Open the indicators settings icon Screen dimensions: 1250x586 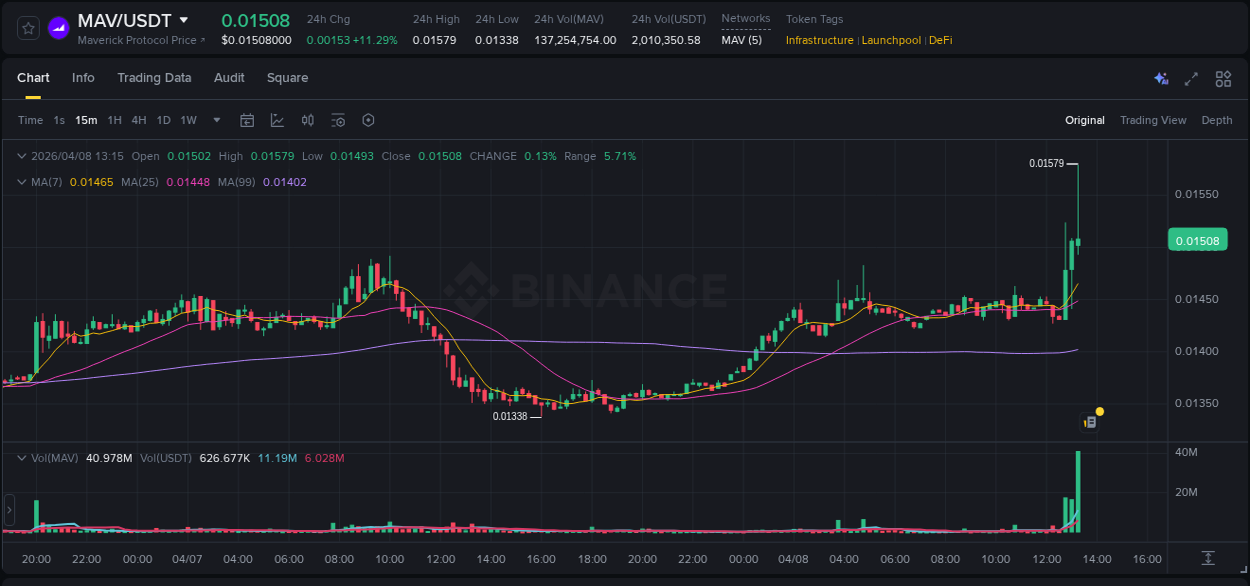[338, 120]
